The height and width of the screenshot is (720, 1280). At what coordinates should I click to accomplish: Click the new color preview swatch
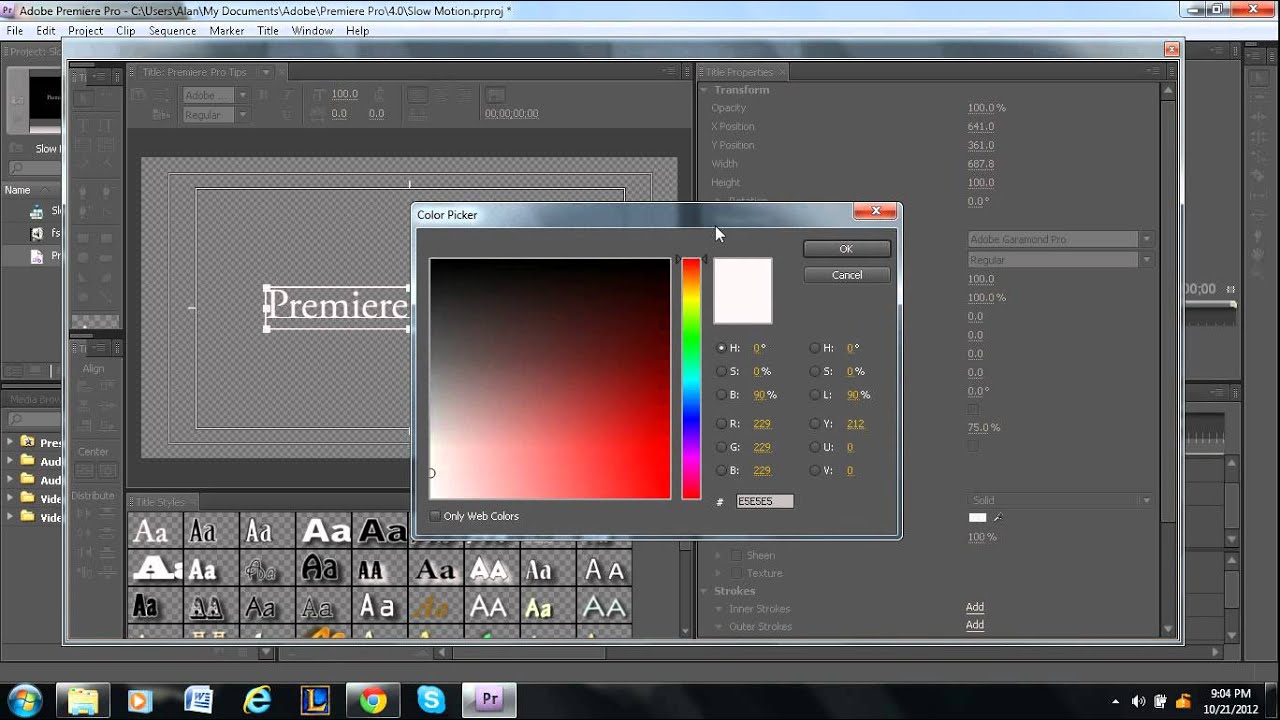click(742, 290)
